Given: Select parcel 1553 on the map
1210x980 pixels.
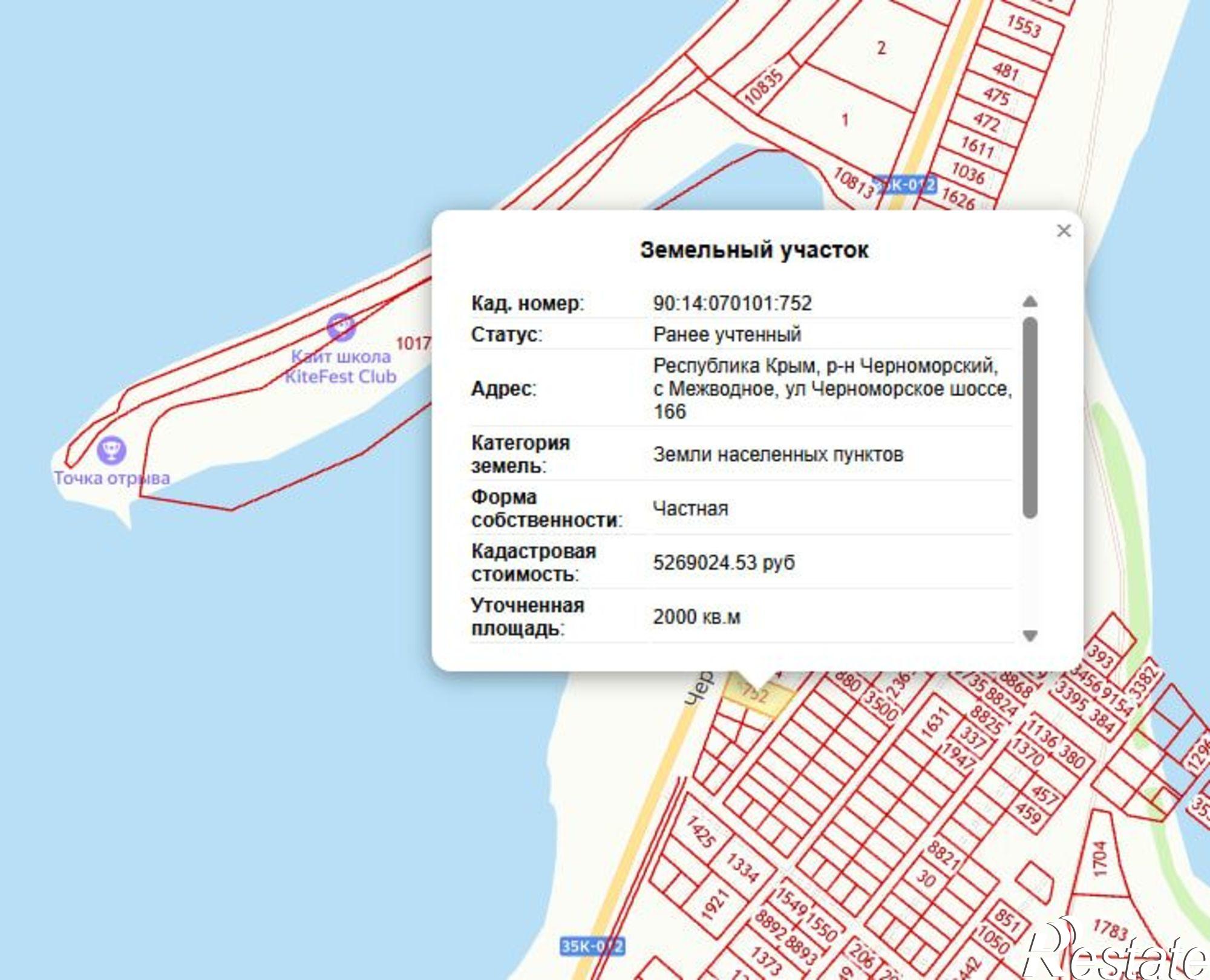Looking at the screenshot, I should (1024, 27).
